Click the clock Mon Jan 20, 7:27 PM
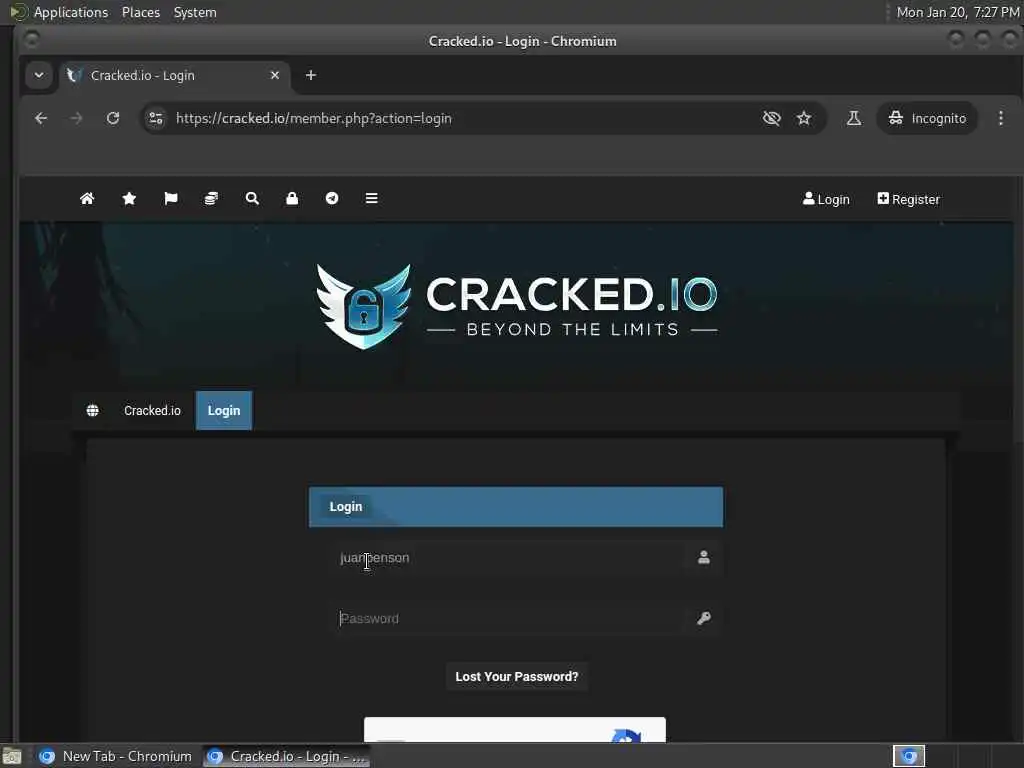This screenshot has height=768, width=1024. click(x=957, y=12)
